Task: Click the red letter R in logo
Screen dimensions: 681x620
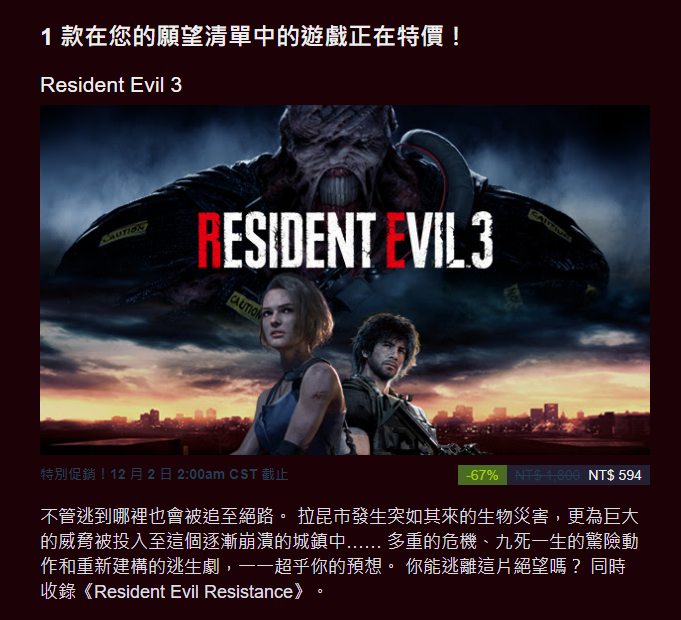Action: (210, 240)
